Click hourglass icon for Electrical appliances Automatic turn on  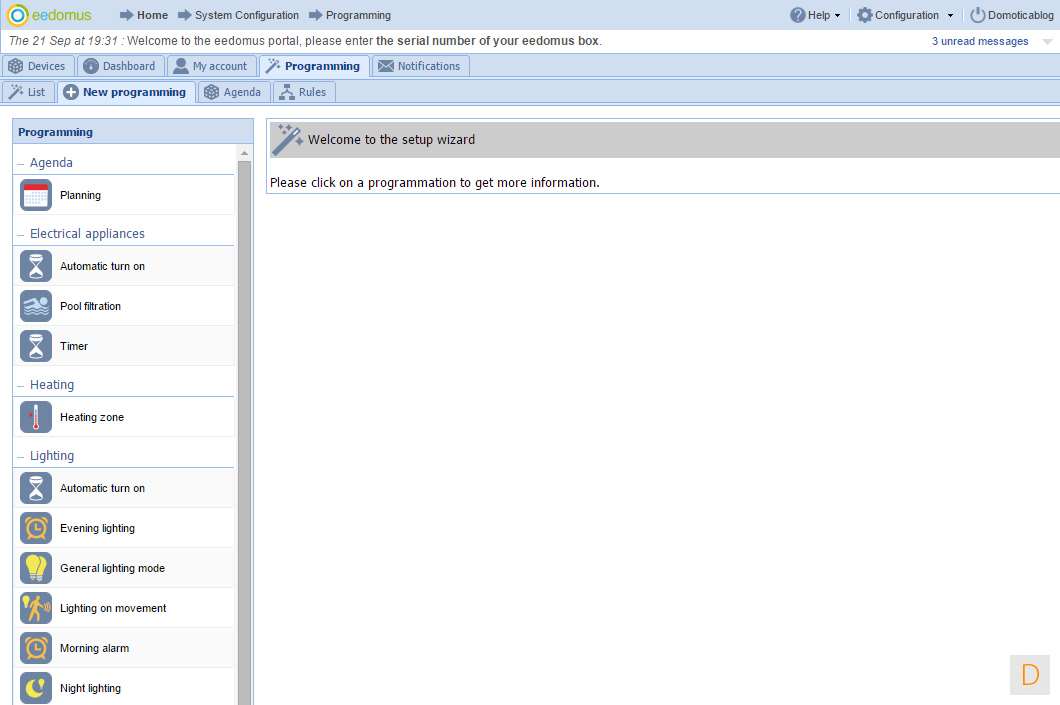36,266
